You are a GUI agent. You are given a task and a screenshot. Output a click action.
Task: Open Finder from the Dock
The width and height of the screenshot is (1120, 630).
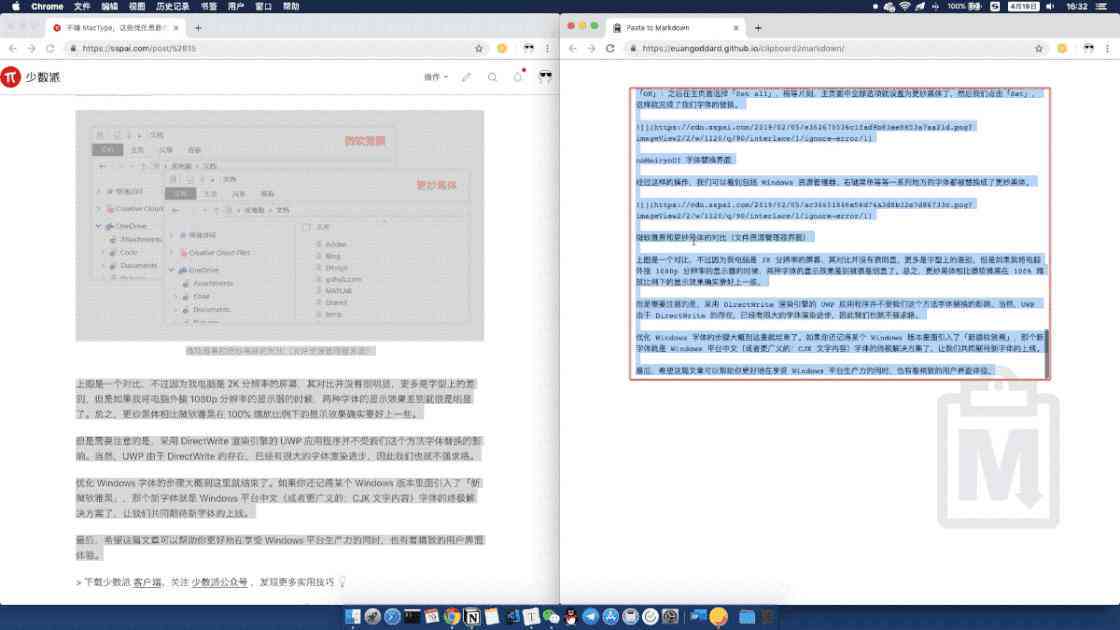click(353, 616)
